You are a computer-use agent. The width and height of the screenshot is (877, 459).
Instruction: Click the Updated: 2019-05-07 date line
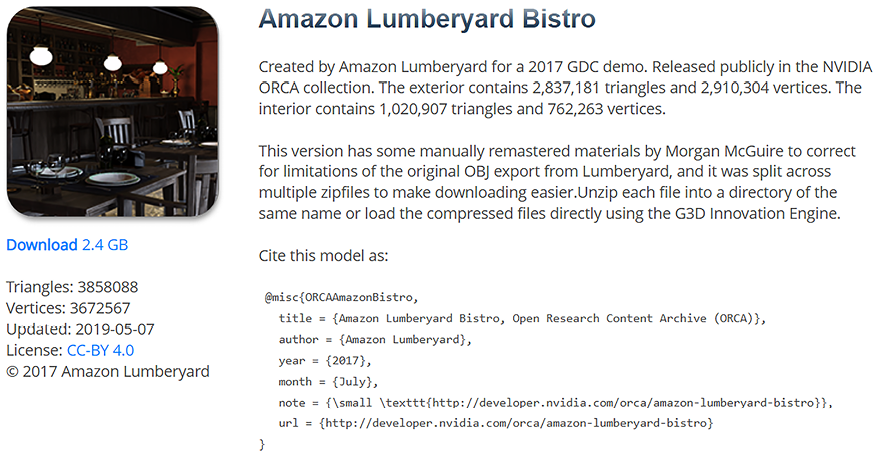tap(80, 329)
